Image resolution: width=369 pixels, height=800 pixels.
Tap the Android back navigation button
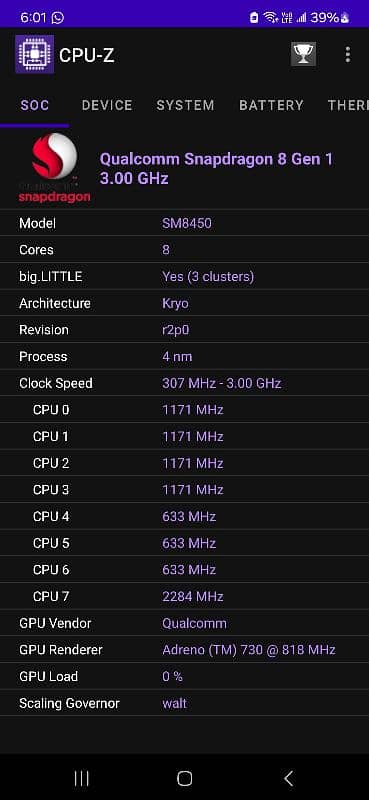pos(288,778)
